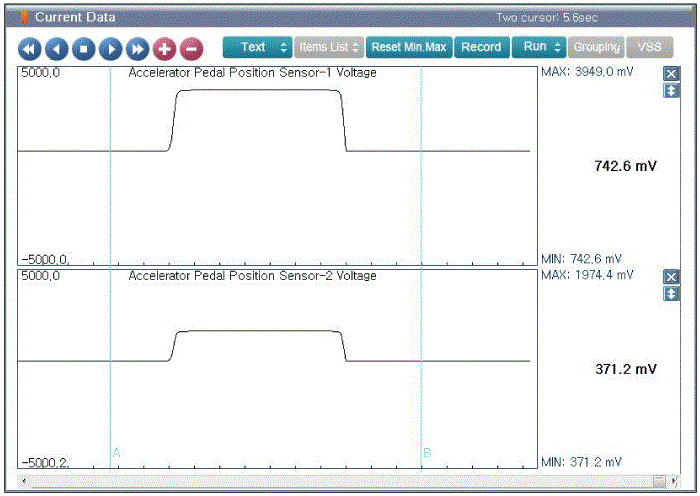This screenshot has width=700, height=496.
Task: Close the Sensor-1 Voltage graph
Action: coord(671,74)
